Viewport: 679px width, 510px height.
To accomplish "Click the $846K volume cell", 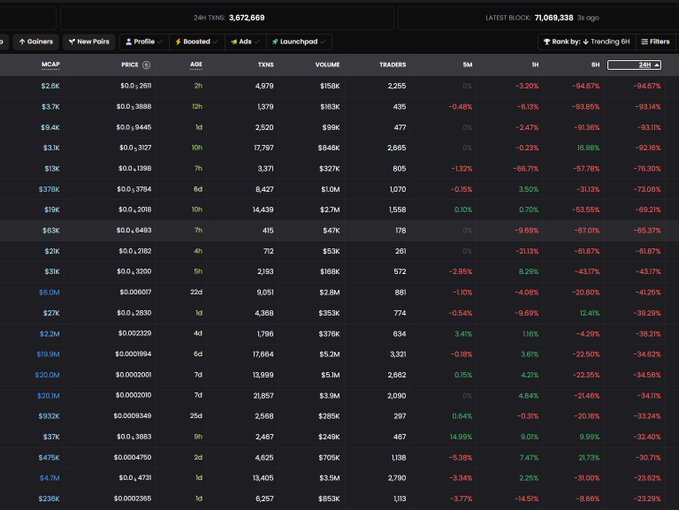I will (329, 148).
